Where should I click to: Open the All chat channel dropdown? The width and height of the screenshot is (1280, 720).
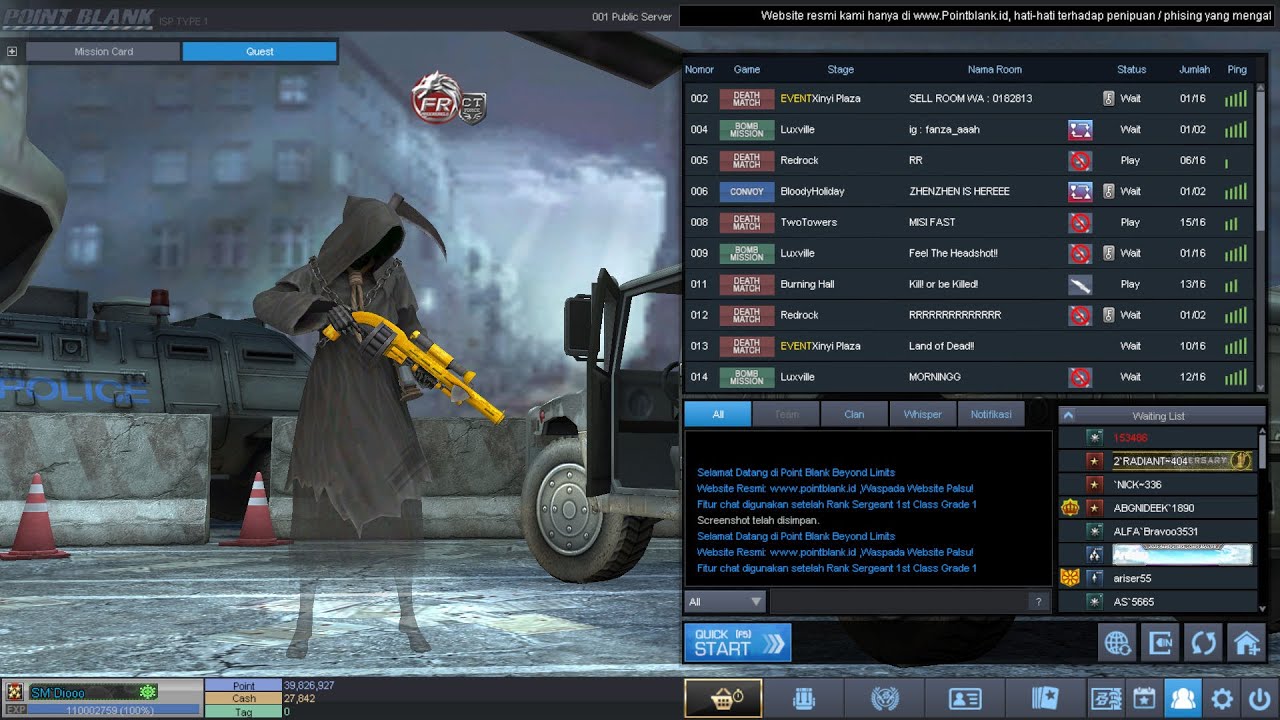(725, 602)
